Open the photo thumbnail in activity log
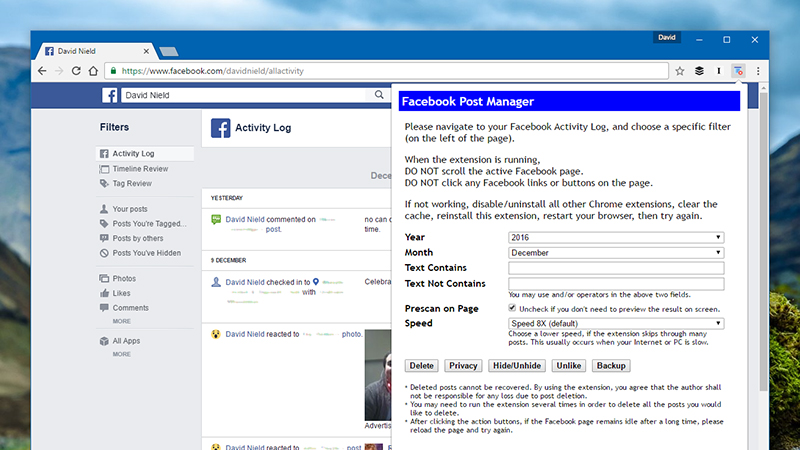Image resolution: width=800 pixels, height=450 pixels. (x=378, y=375)
